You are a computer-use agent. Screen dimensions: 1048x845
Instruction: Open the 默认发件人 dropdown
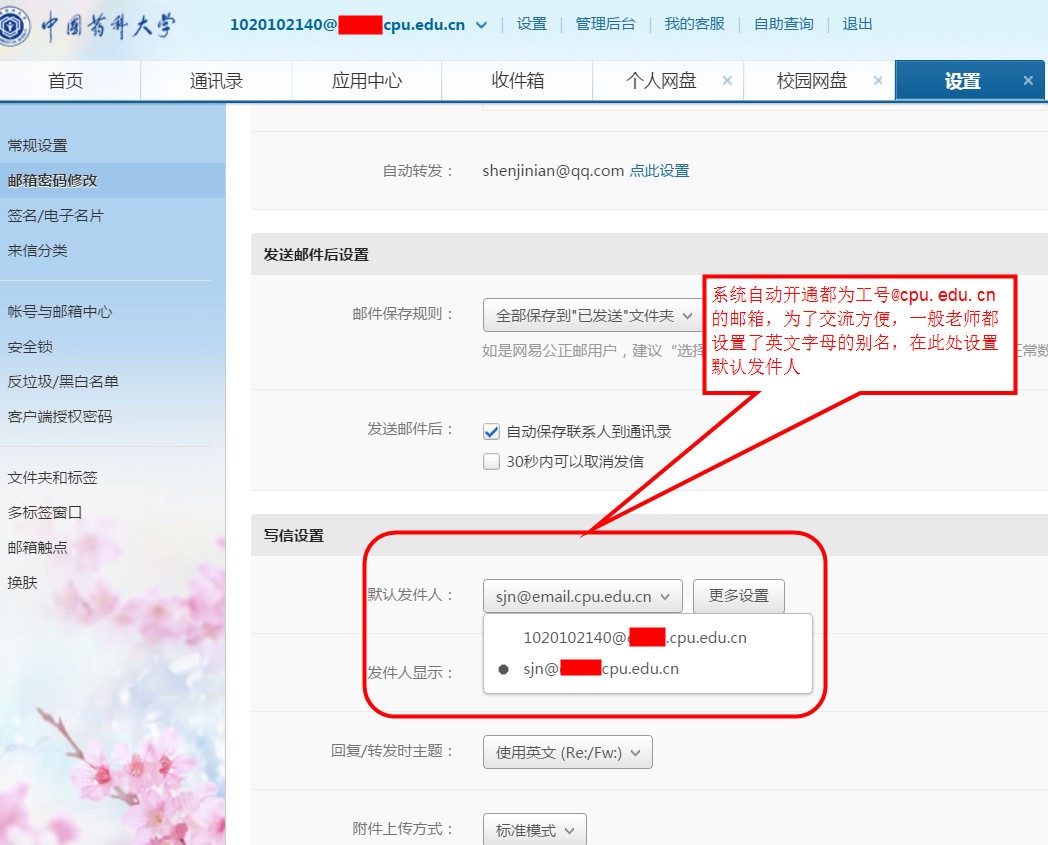pos(582,596)
